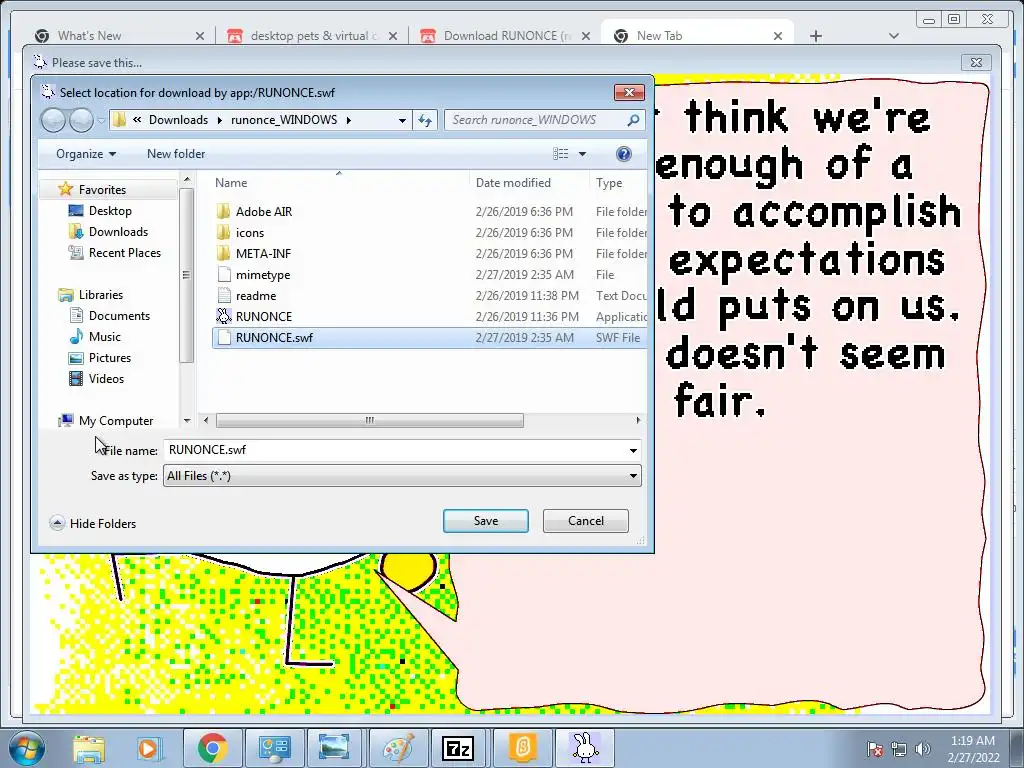This screenshot has height=768, width=1024.
Task: Open the Music library
Action: click(x=95, y=336)
